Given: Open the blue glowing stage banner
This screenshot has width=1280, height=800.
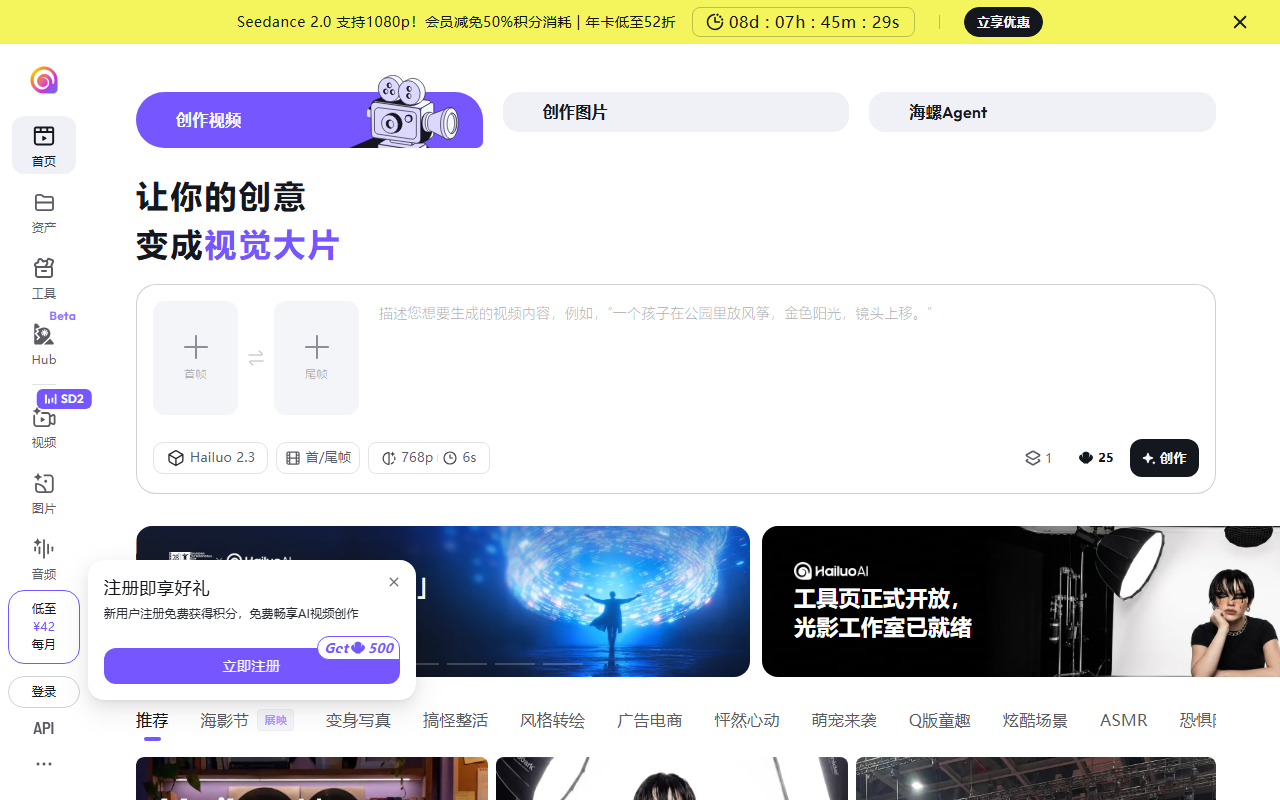Looking at the screenshot, I should point(443,602).
